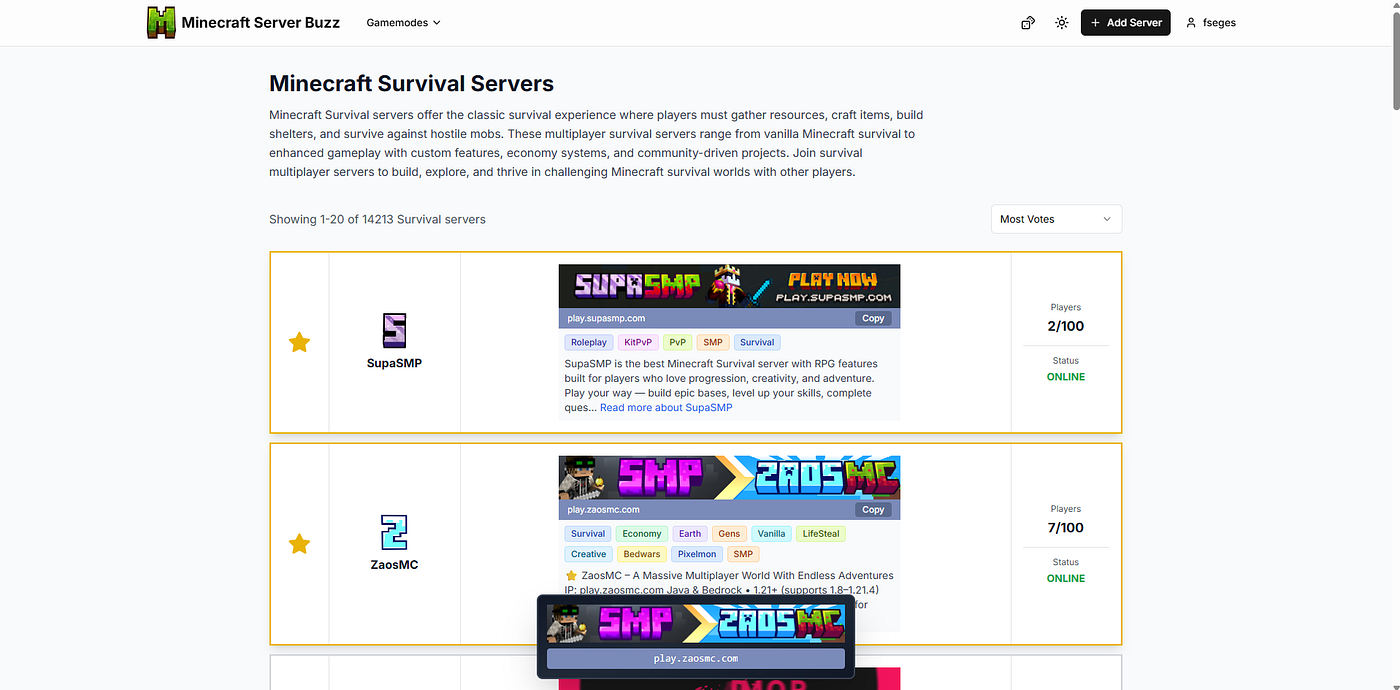Click the Add Server button
Viewport: 1400px width, 690px height.
[x=1125, y=22]
